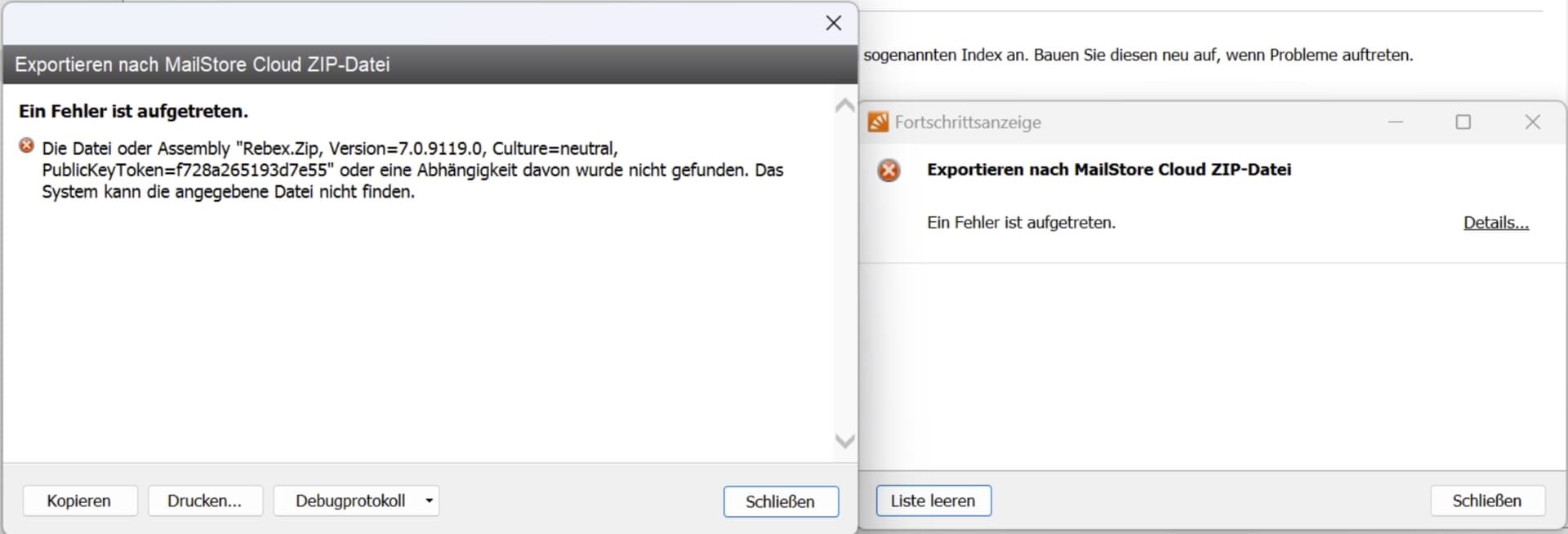
Task: Click the red error icon next to the export task
Action: pyautogui.click(x=889, y=170)
